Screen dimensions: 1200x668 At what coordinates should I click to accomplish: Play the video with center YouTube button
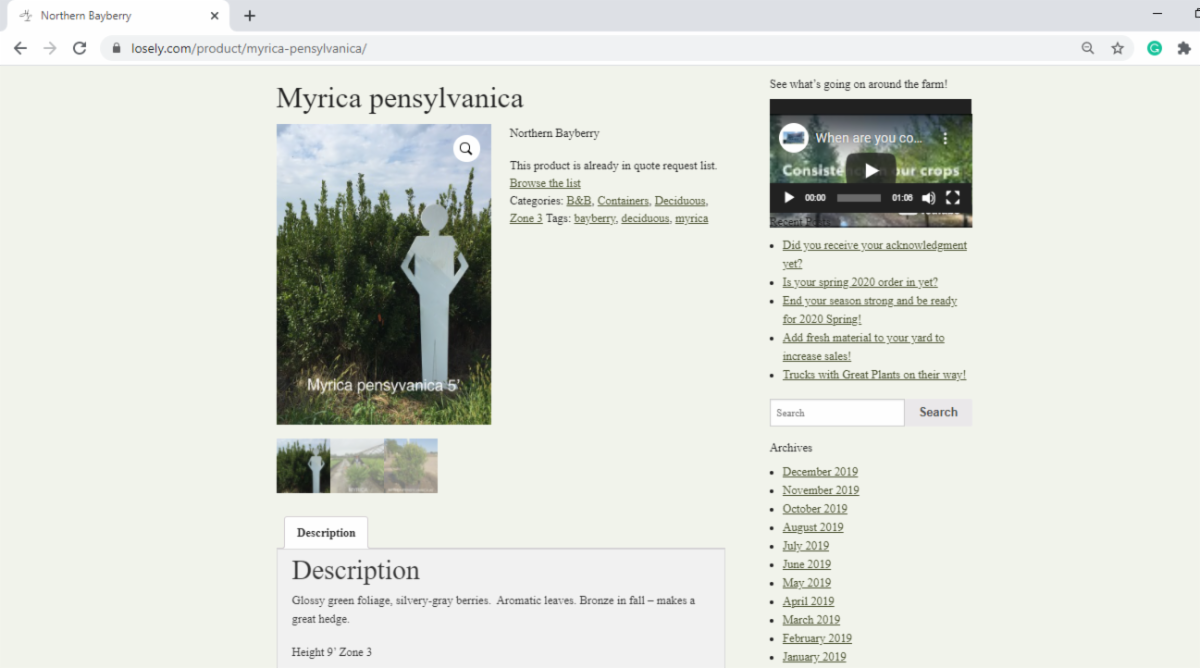point(871,170)
